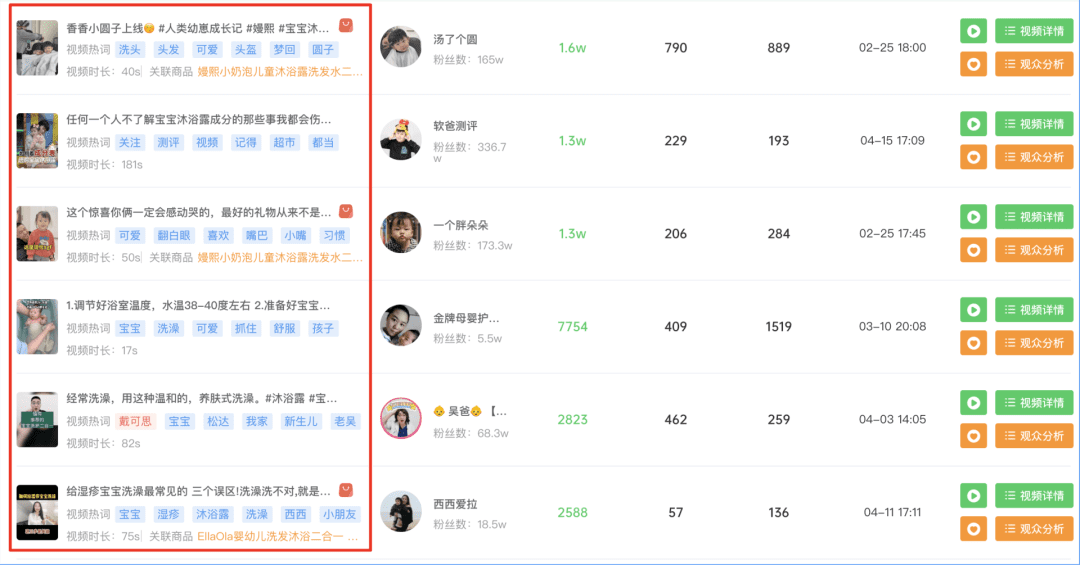This screenshot has width=1080, height=565.
Task: Open the video title 经常洗澡，用这种温和的
Action: pos(201,398)
